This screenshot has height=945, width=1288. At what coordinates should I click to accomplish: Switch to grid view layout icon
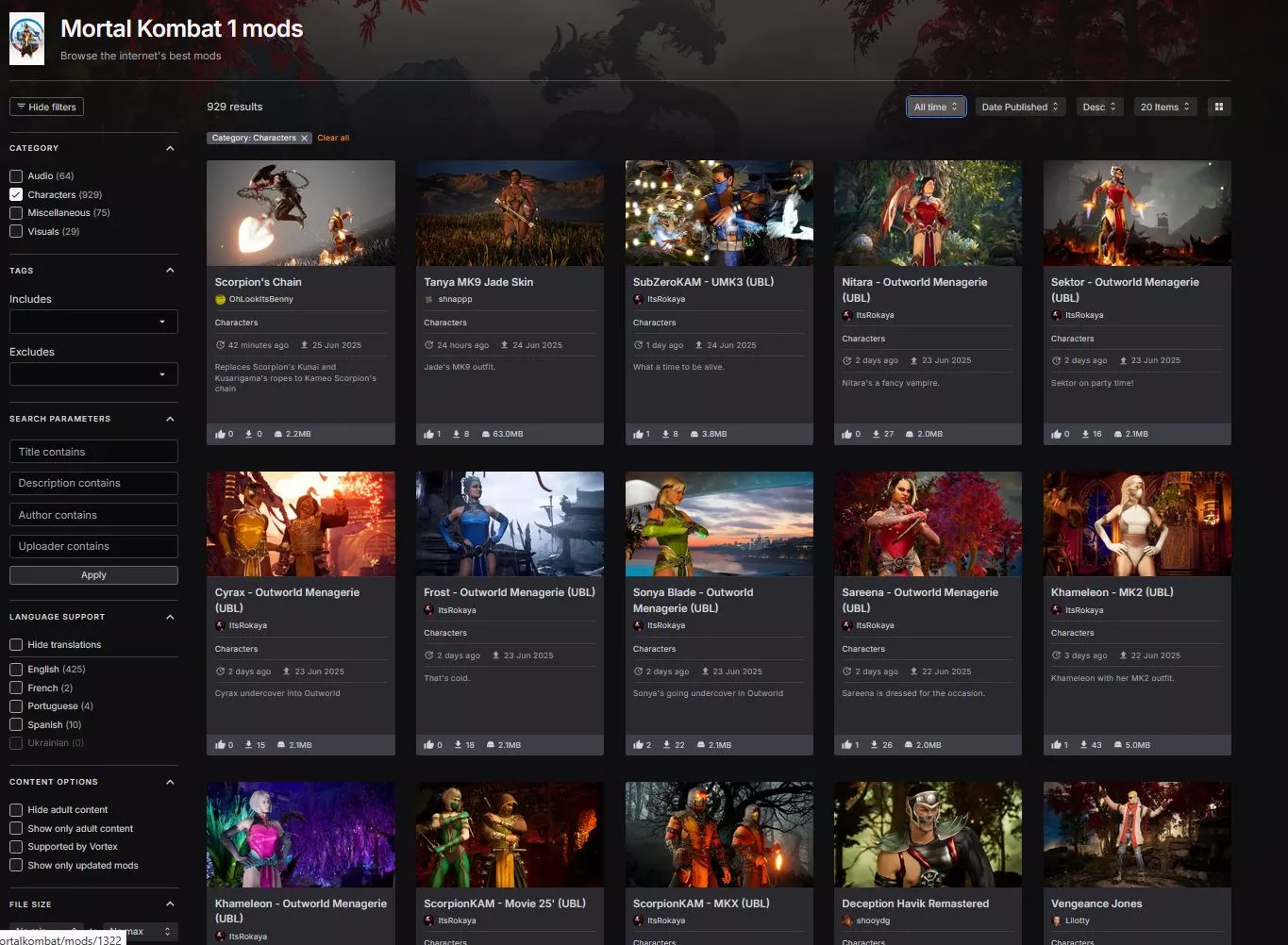tap(1218, 107)
